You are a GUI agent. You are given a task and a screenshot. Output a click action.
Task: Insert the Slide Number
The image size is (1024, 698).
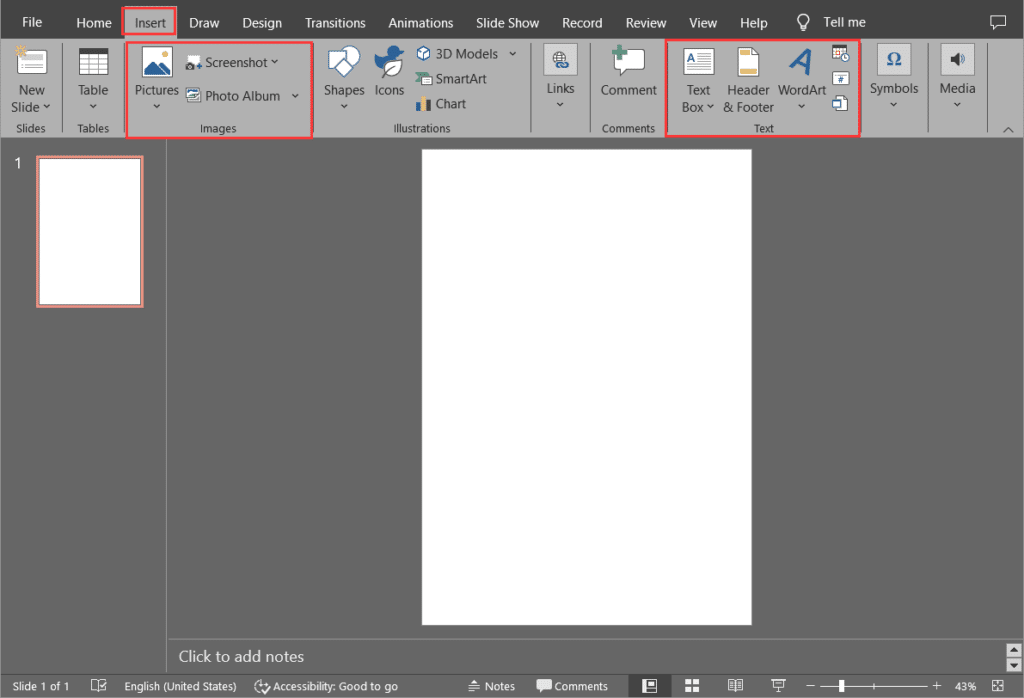pos(840,77)
